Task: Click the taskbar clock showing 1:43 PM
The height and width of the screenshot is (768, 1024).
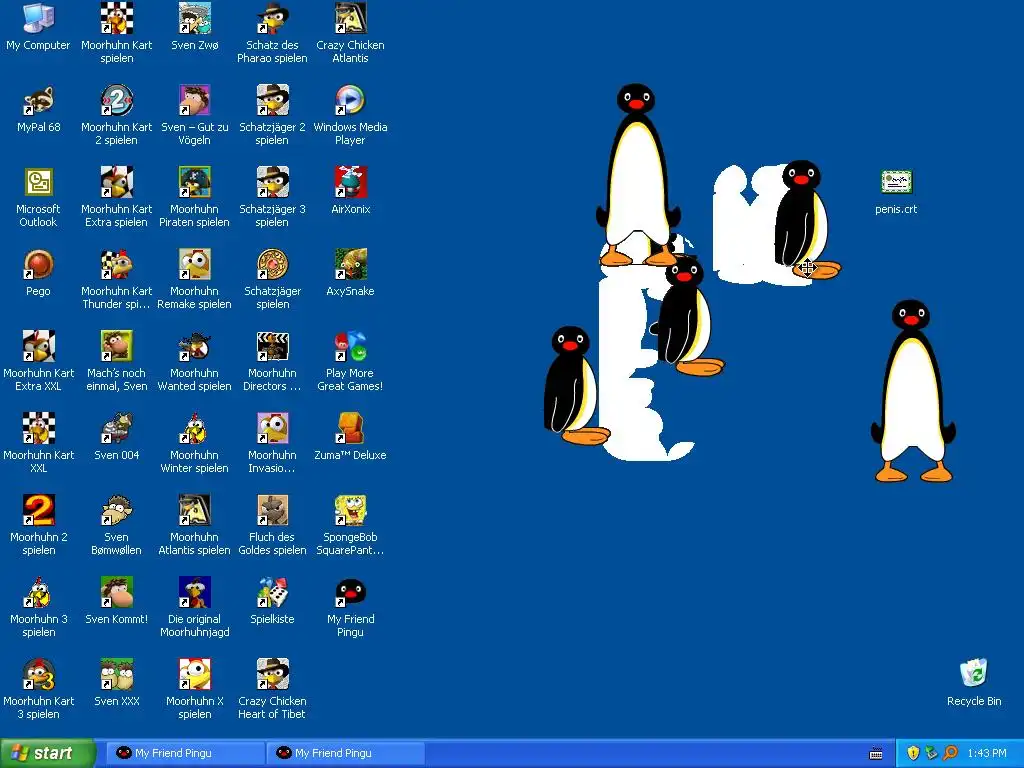Action: (987, 753)
